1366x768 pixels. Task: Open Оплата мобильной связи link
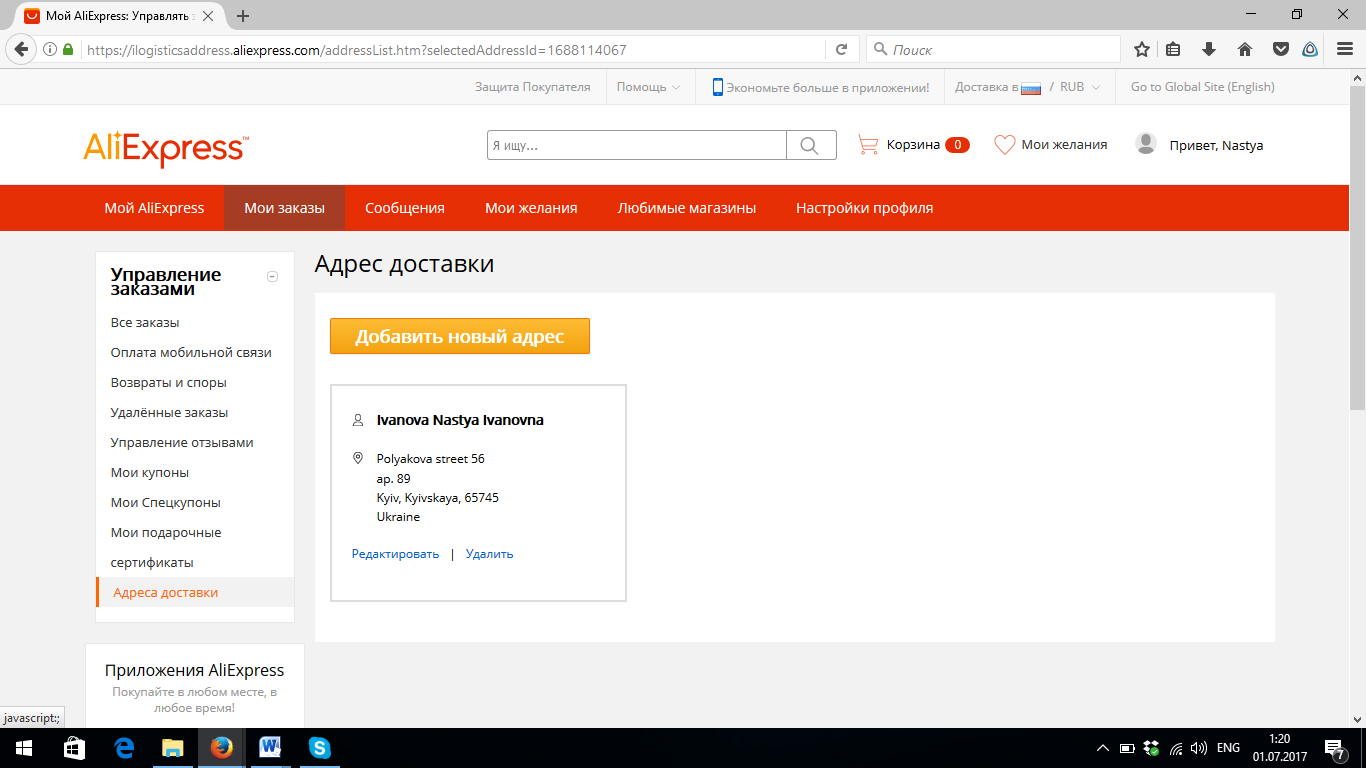191,353
